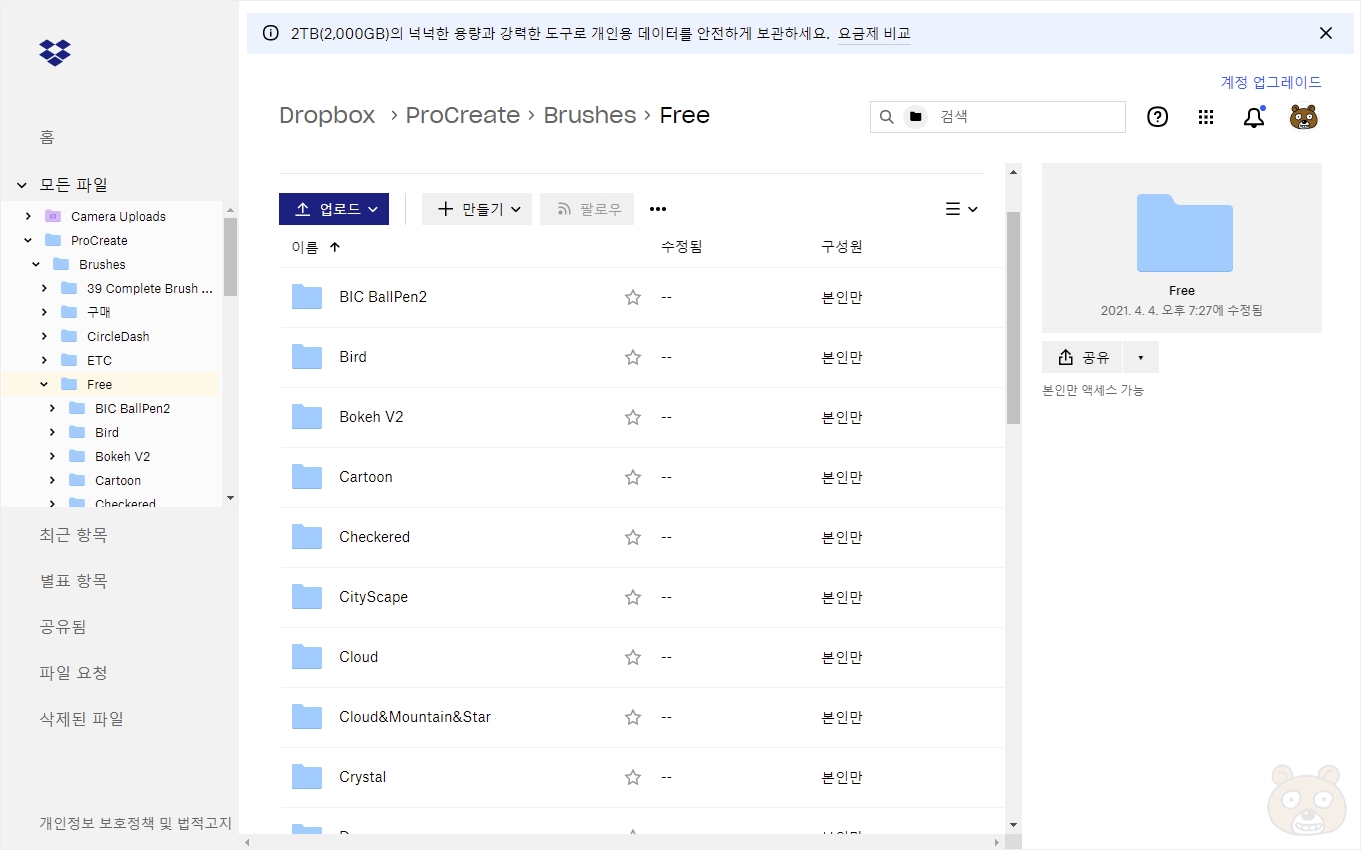The image size is (1361, 850).
Task: Open the app grid launcher icon
Action: point(1206,117)
